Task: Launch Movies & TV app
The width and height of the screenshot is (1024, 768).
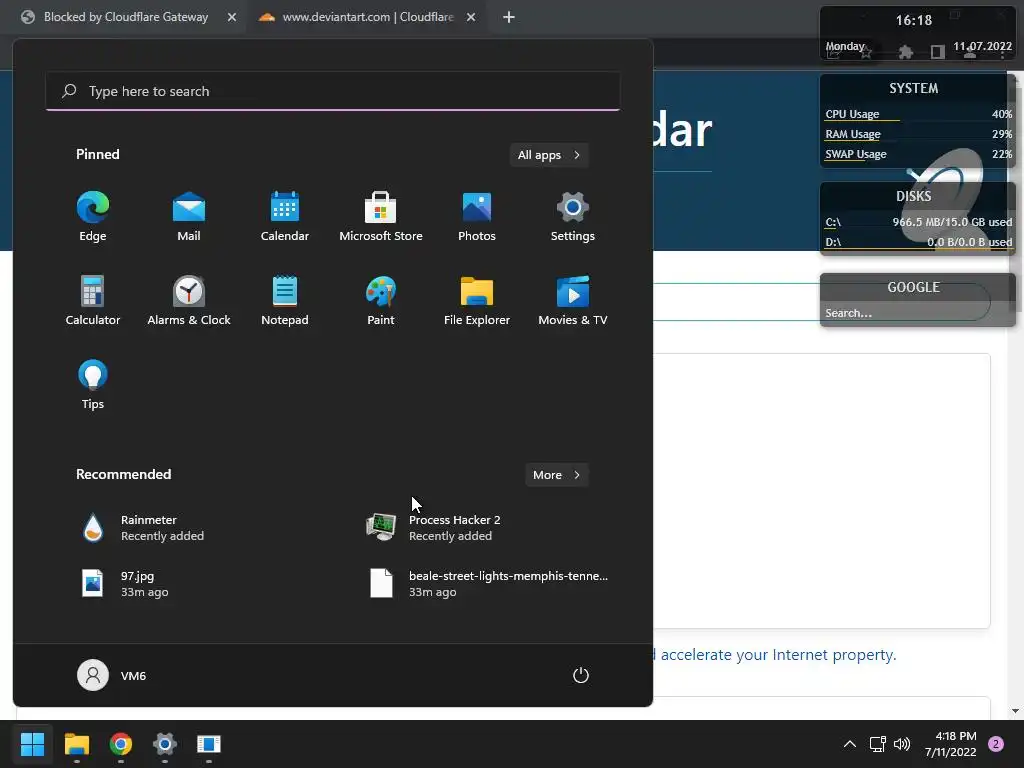Action: [573, 300]
